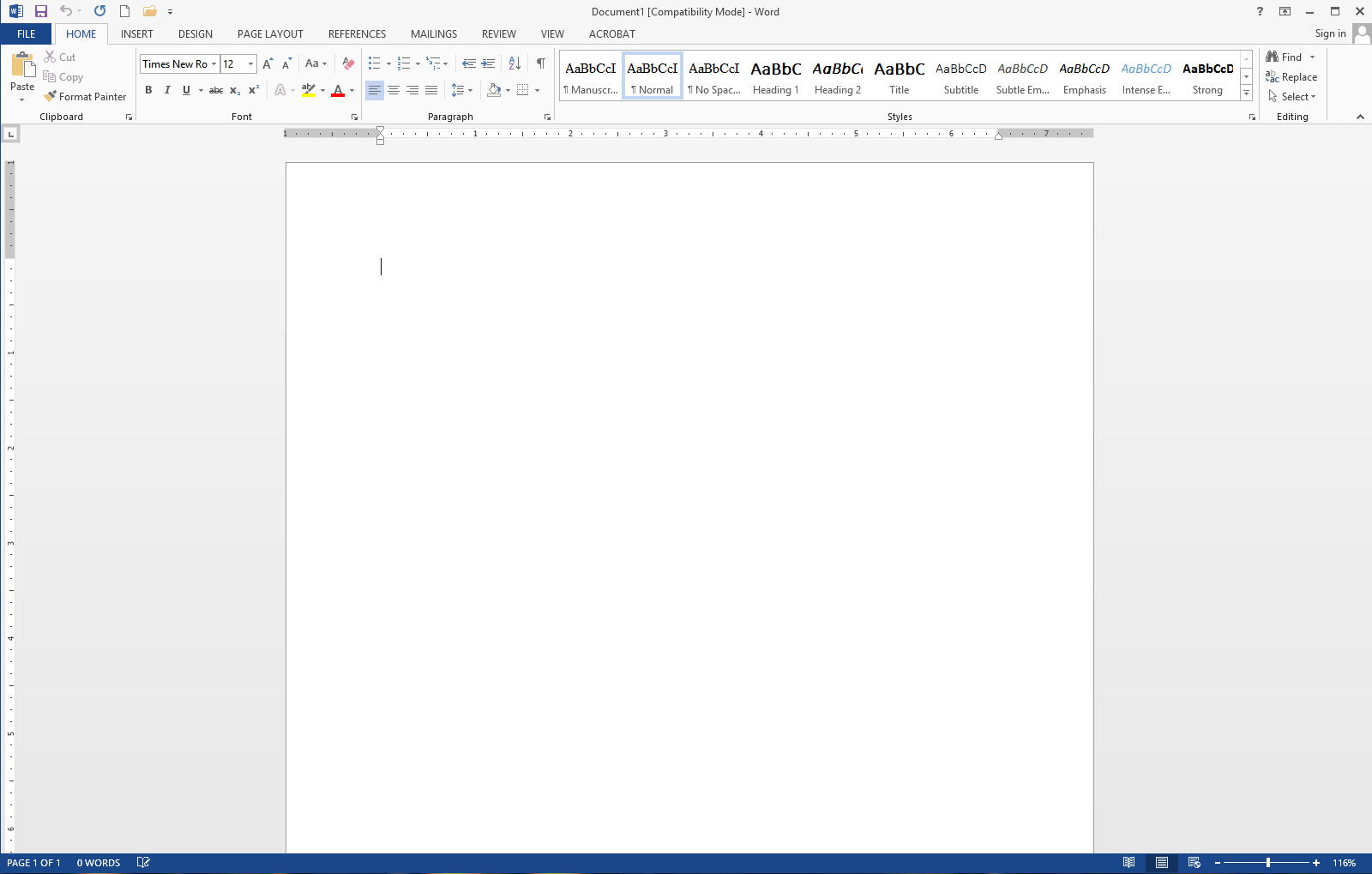1372x874 pixels.
Task: Toggle paragraph marks visibility
Action: point(539,63)
